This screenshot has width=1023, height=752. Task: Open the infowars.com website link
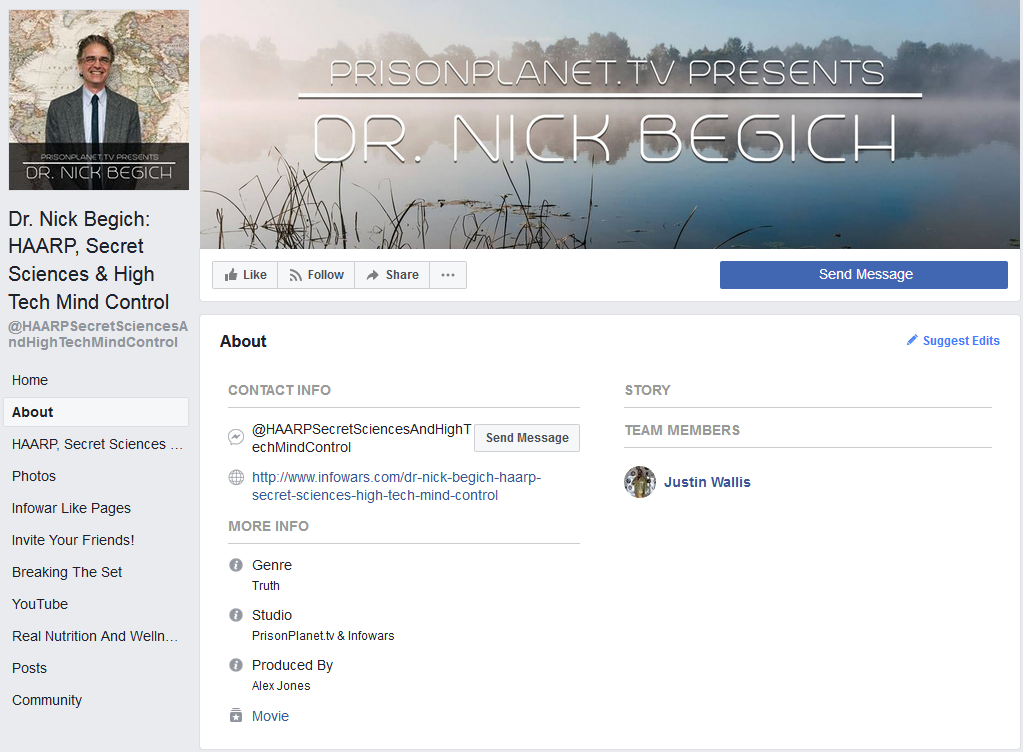tap(397, 486)
